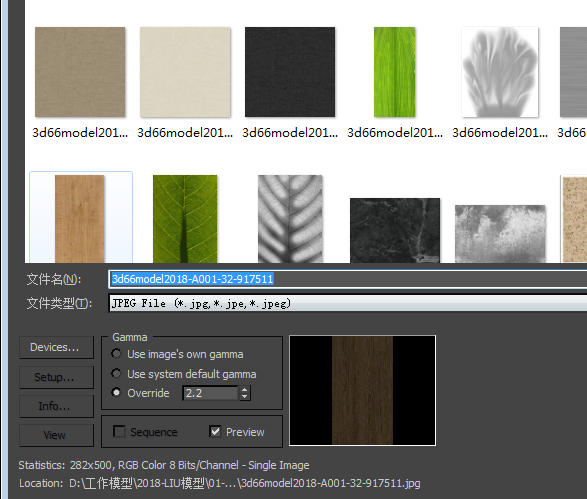Select the gray concrete texture thumbnail
Viewport: 587px width, 499px height.
(x=500, y=234)
